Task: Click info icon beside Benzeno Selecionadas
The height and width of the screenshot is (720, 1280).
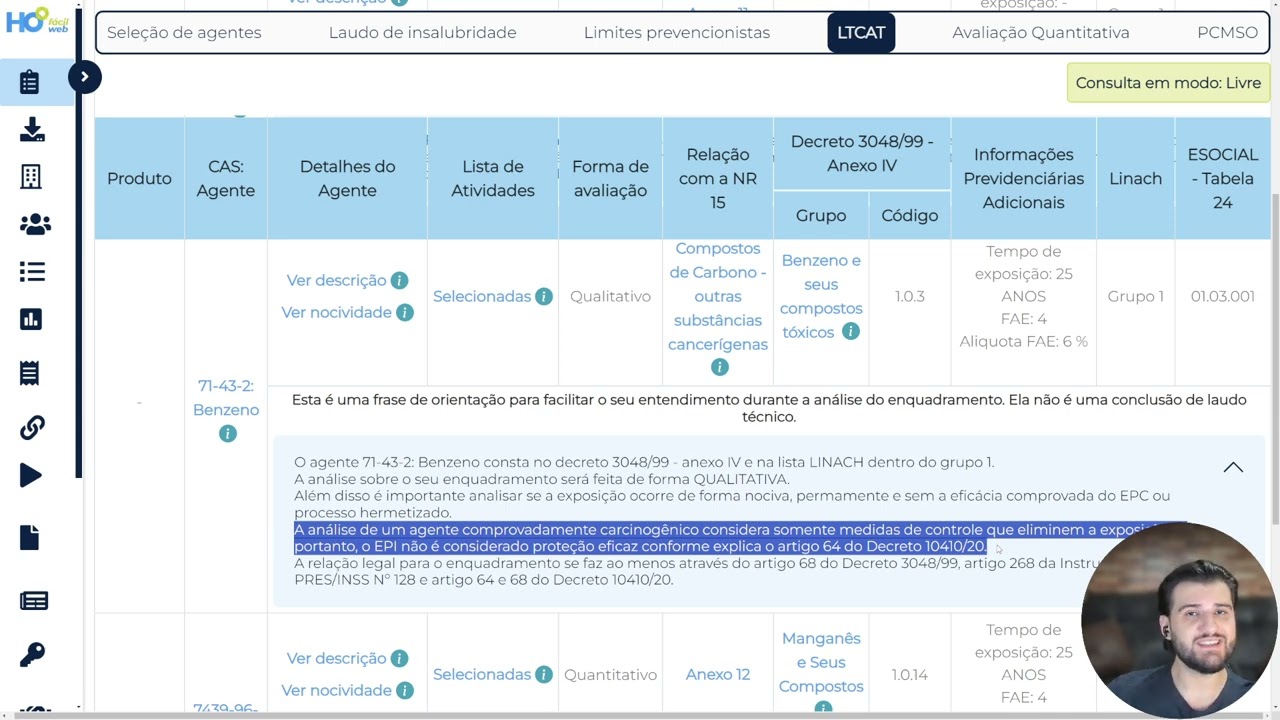Action: [544, 297]
